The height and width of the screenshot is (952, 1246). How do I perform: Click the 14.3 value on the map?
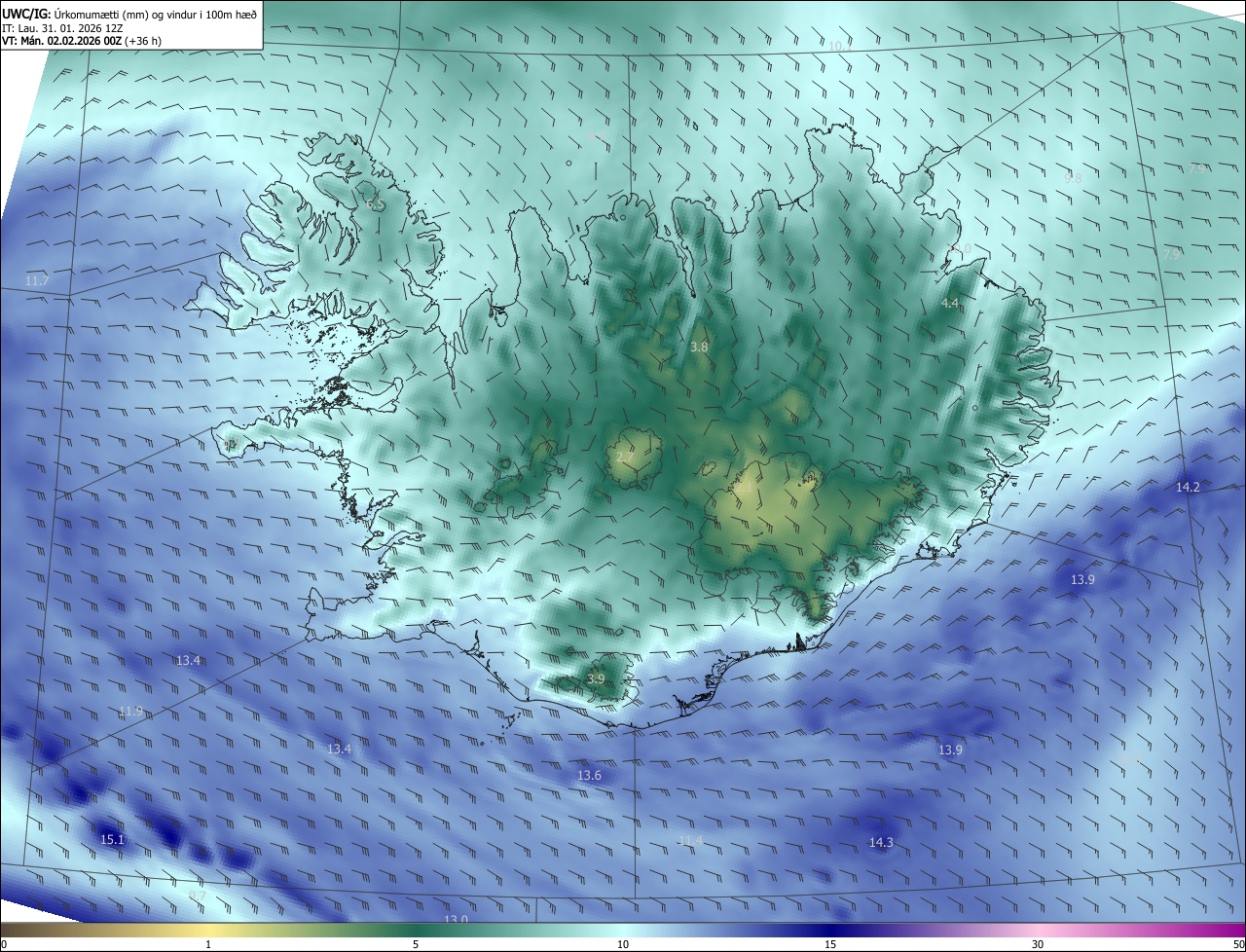click(x=881, y=843)
